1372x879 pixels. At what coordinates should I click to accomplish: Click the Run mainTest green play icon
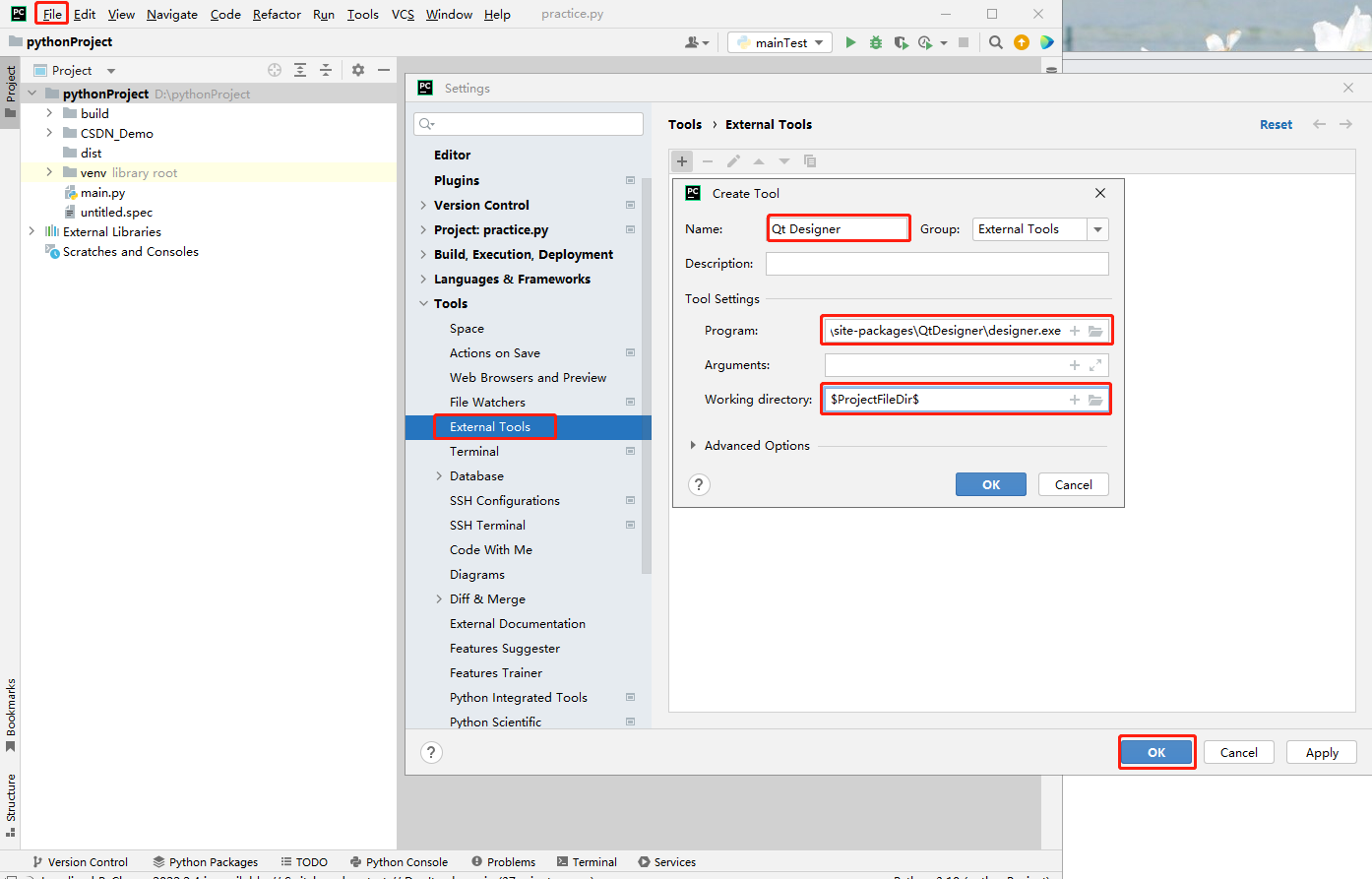[850, 42]
